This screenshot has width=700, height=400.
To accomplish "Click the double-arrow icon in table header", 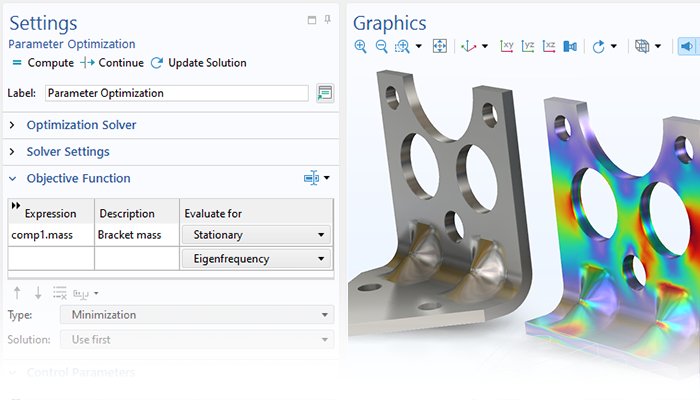I will [x=16, y=205].
